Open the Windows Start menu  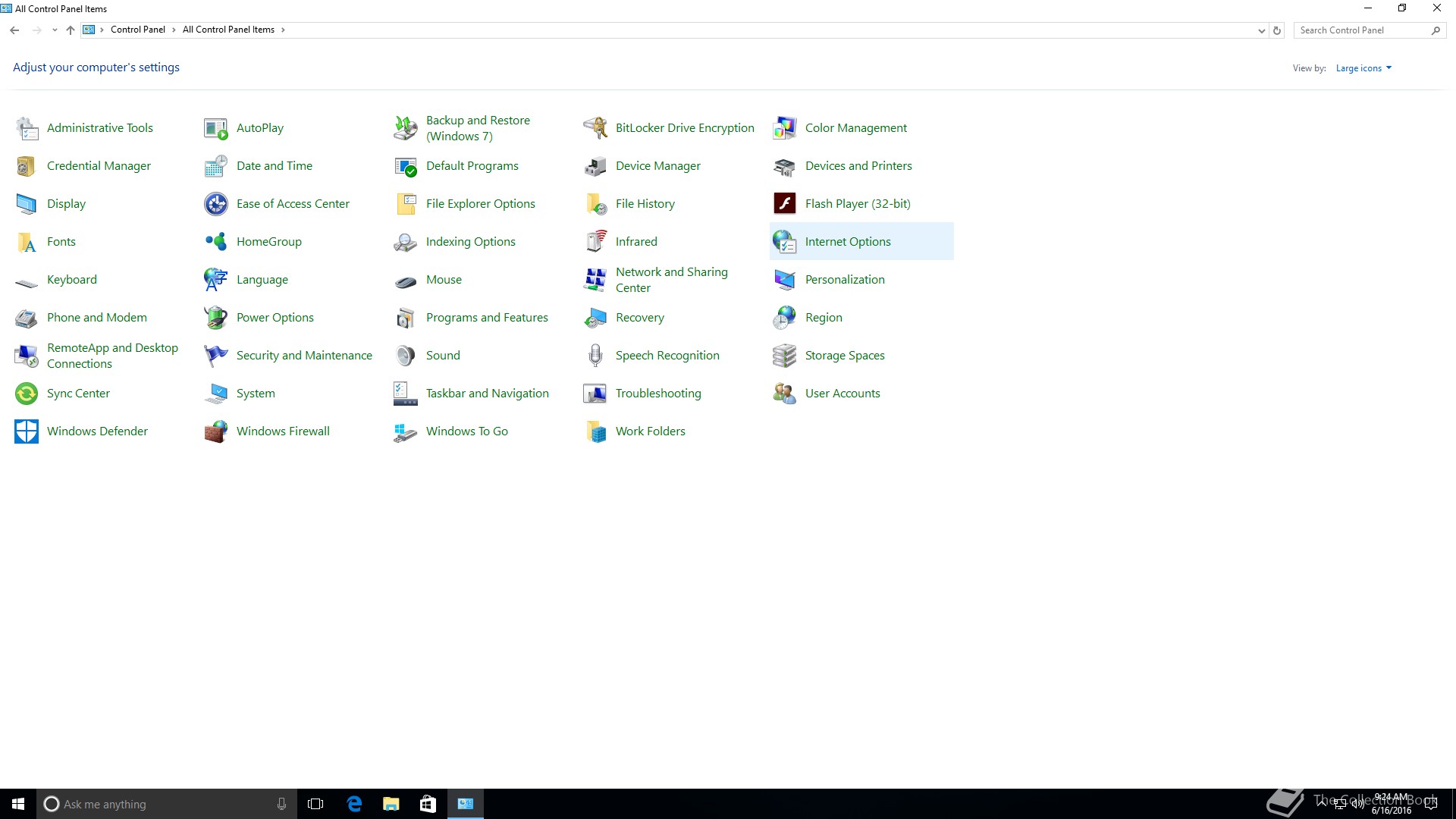pos(18,804)
